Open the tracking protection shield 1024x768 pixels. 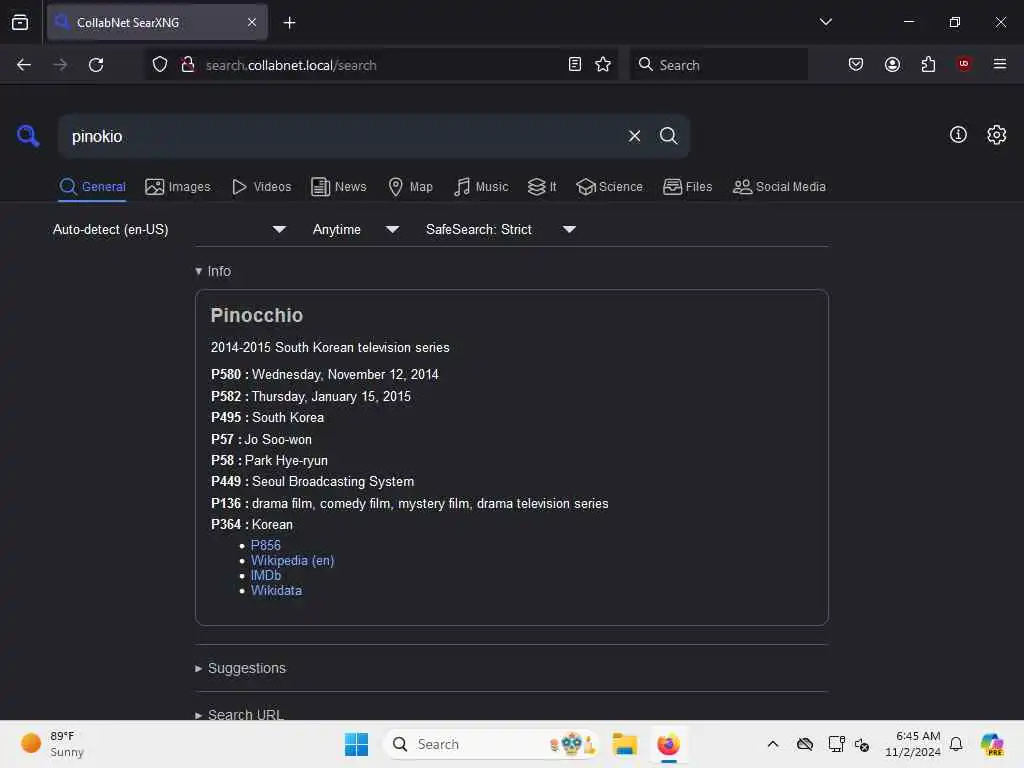point(160,65)
